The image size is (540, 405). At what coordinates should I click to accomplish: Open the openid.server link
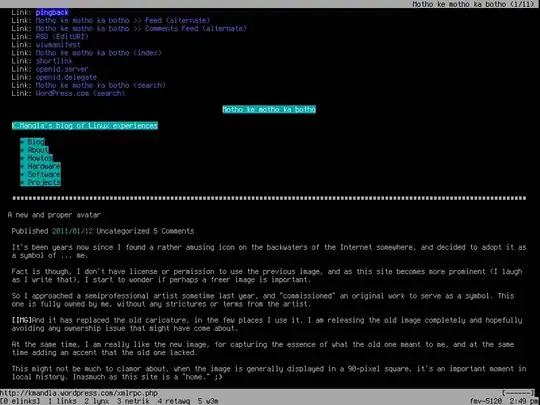[62, 69]
